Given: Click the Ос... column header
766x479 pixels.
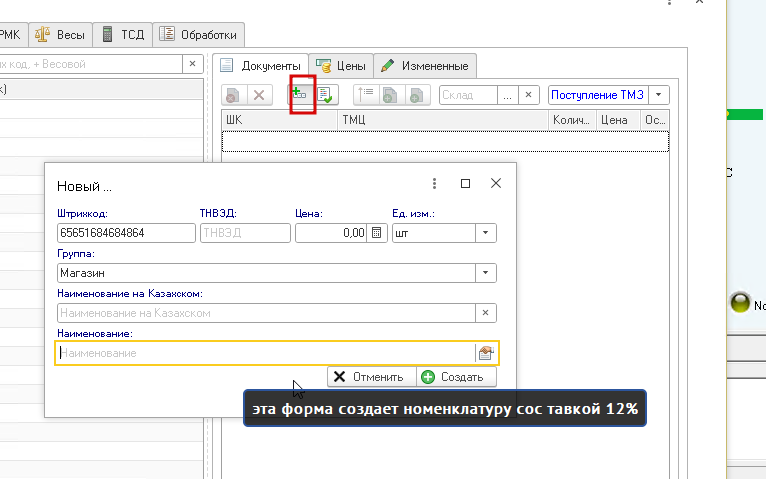Looking at the screenshot, I should [655, 120].
